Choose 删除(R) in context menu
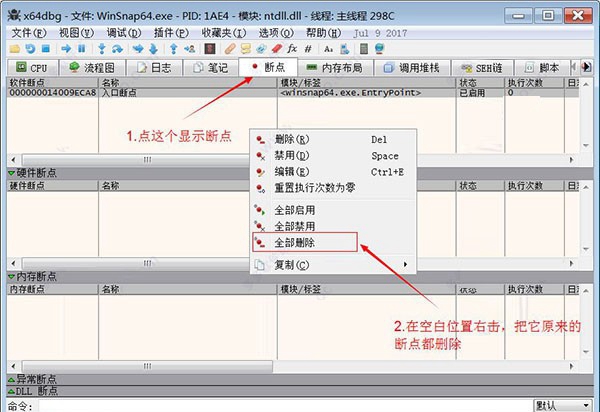600x412 pixels. pyautogui.click(x=333, y=140)
